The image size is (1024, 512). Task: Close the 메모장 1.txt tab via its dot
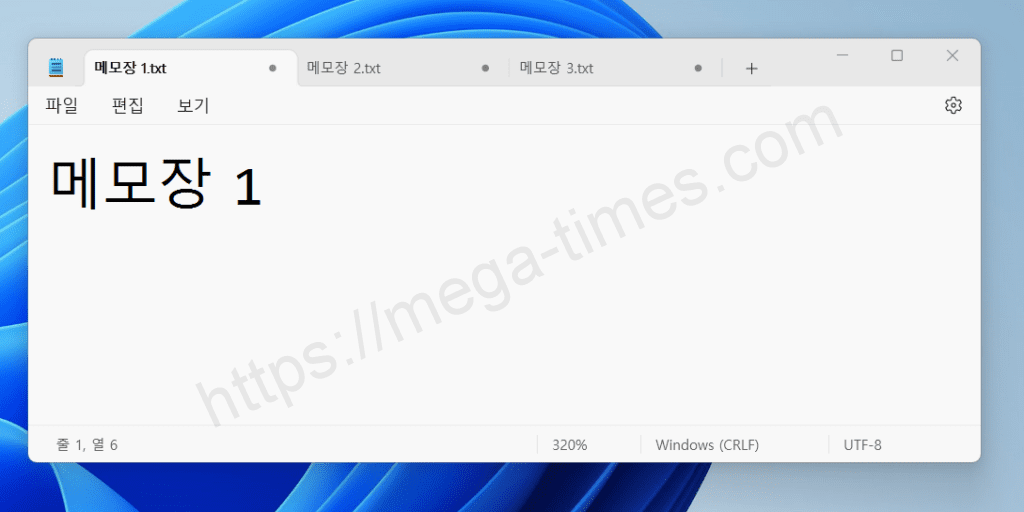tap(272, 68)
